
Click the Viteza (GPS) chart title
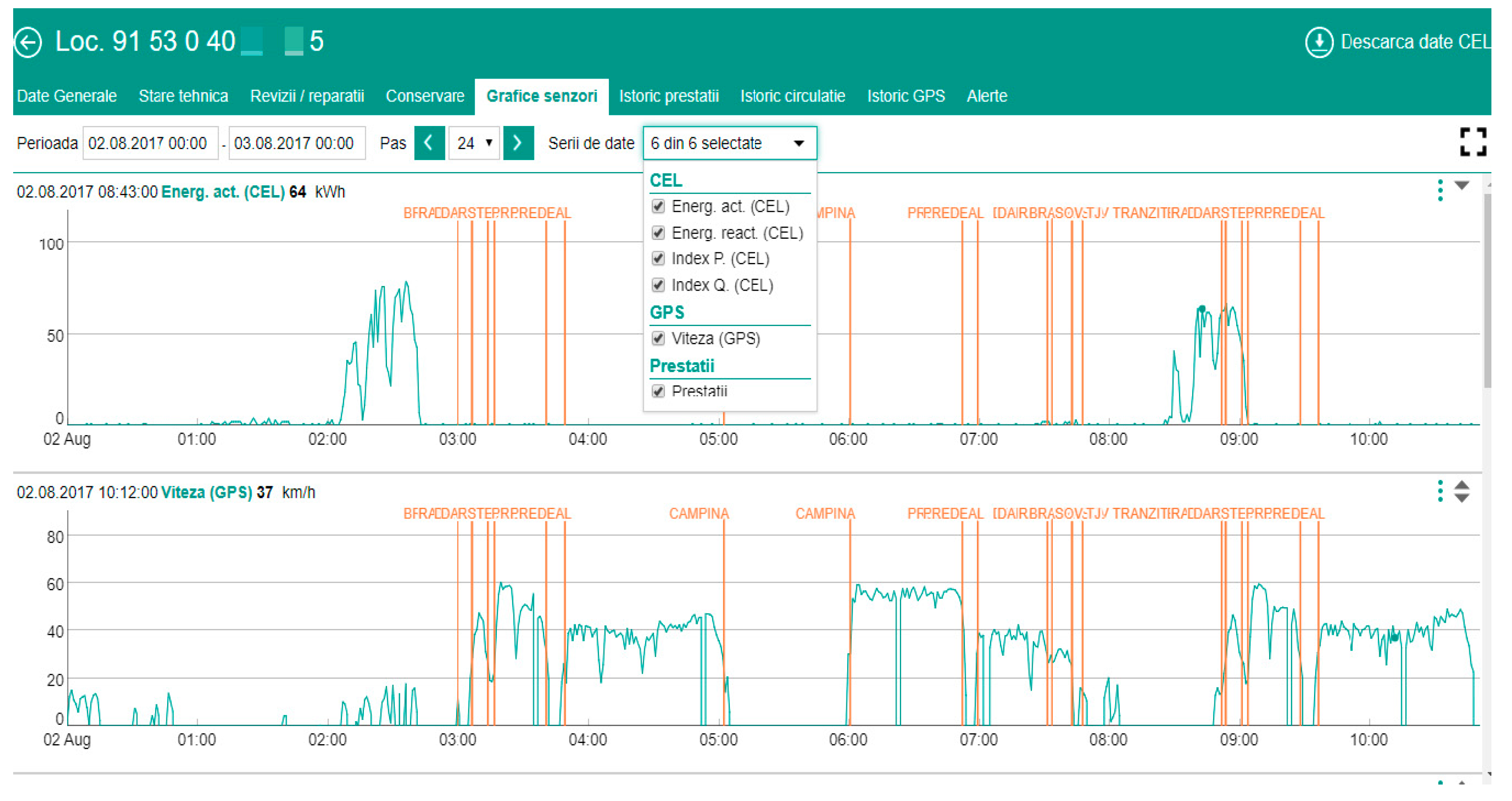tap(206, 492)
